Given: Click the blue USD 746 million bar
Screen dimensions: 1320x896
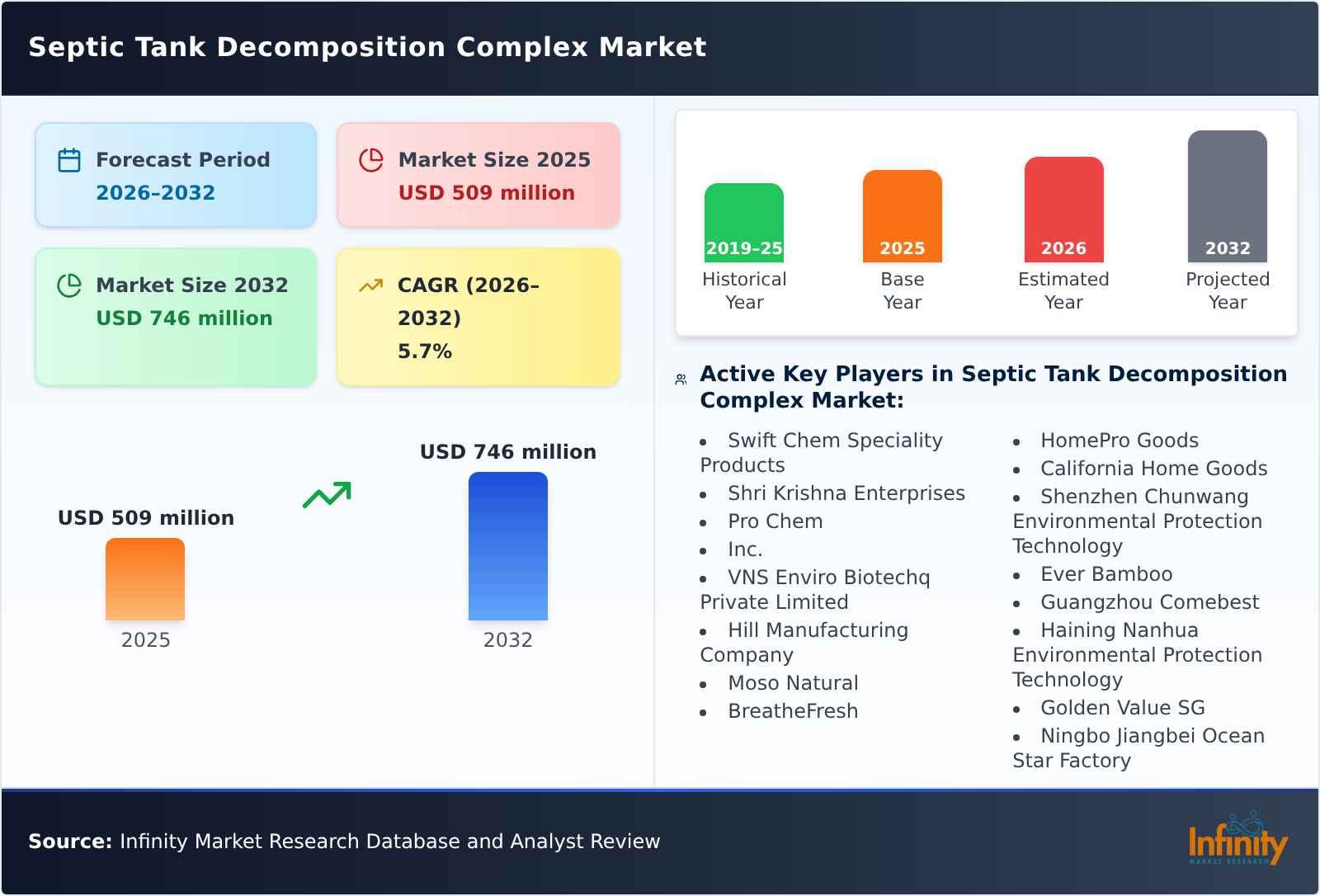Looking at the screenshot, I should pyautogui.click(x=507, y=545).
